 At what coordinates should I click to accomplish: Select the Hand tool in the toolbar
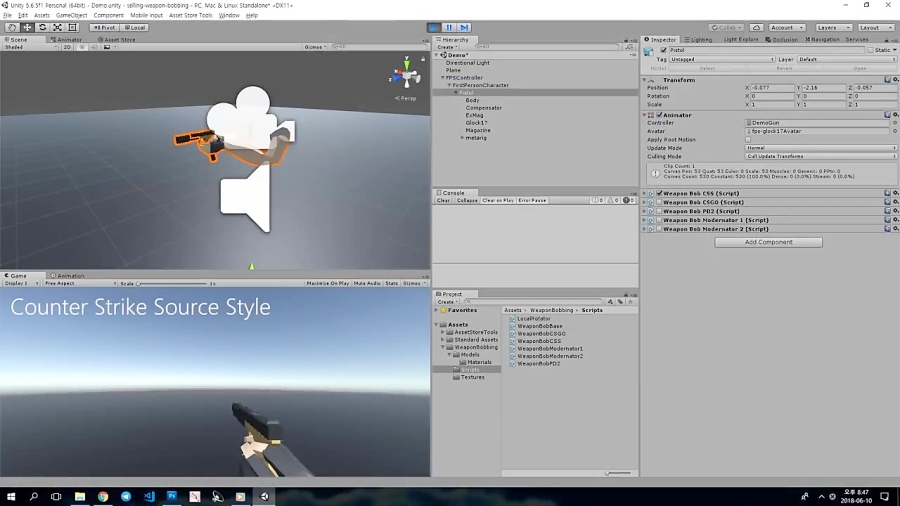click(x=12, y=27)
